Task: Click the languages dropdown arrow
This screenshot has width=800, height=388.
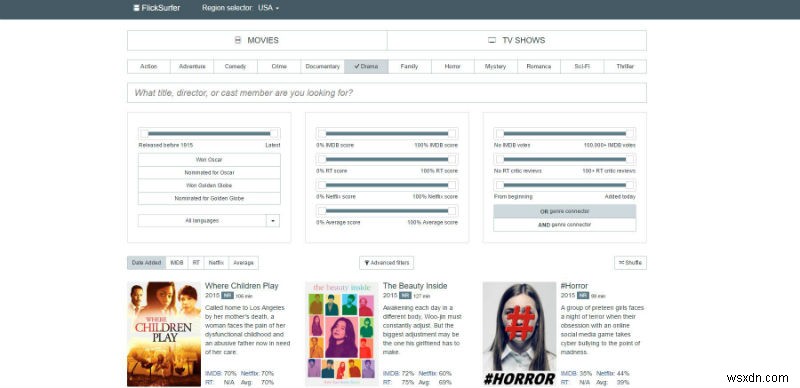Action: pos(273,221)
